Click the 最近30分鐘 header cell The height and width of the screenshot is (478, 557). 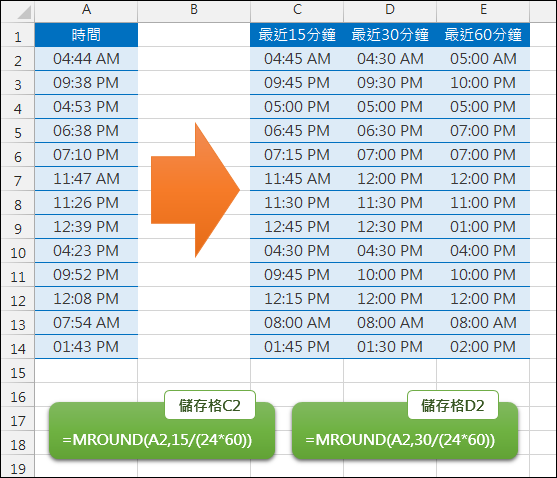click(x=390, y=35)
